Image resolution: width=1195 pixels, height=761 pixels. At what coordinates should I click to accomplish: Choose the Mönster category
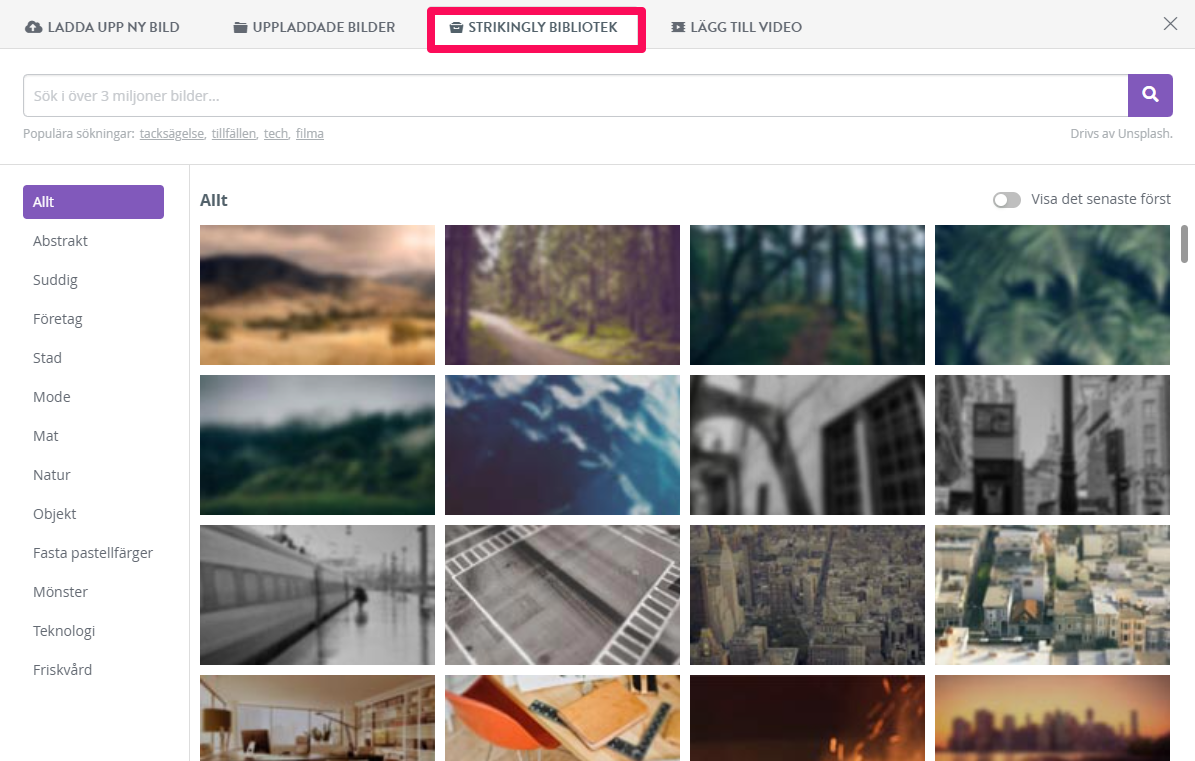point(60,592)
